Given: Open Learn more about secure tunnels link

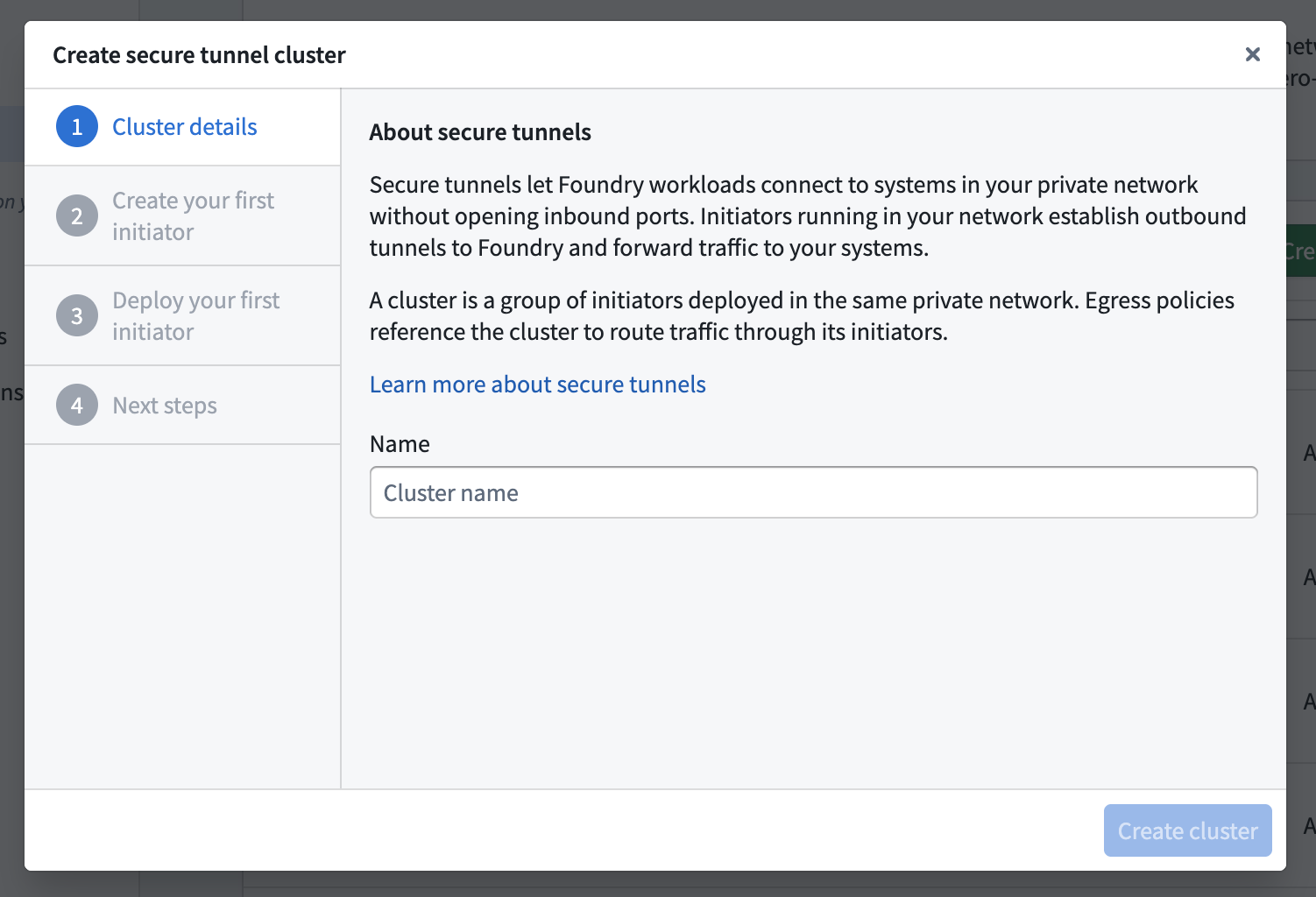Looking at the screenshot, I should tap(538, 385).
